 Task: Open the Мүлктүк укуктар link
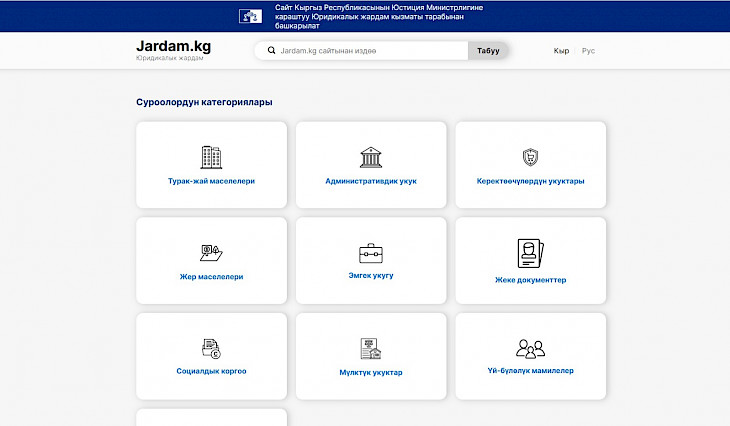pyautogui.click(x=371, y=372)
